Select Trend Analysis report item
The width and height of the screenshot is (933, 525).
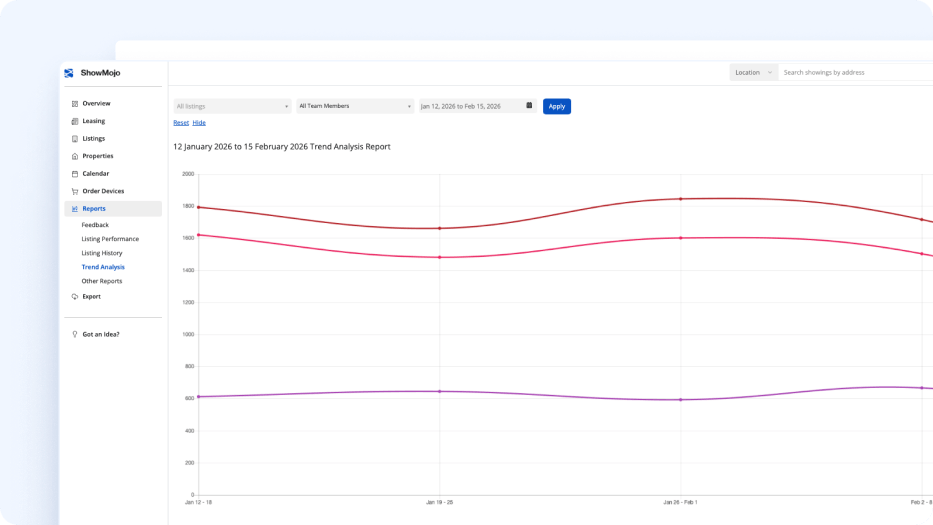click(103, 267)
